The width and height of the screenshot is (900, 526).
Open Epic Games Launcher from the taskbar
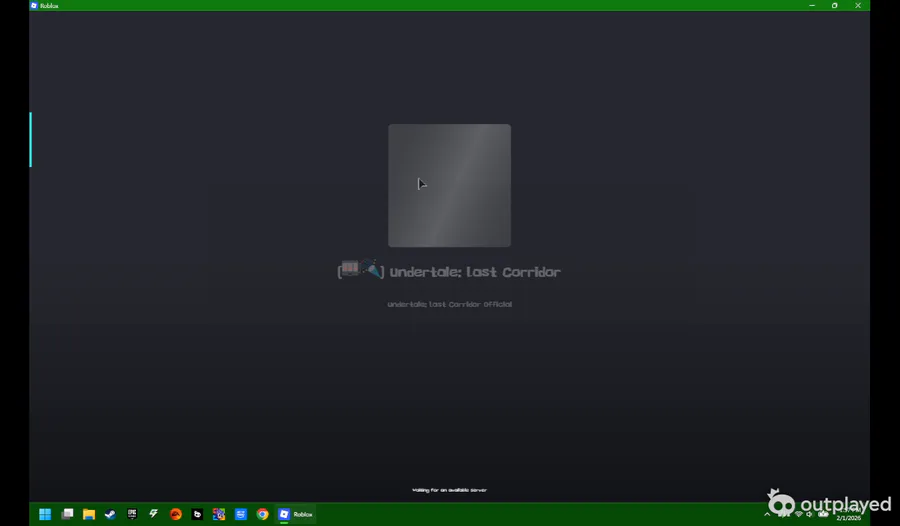(x=132, y=514)
